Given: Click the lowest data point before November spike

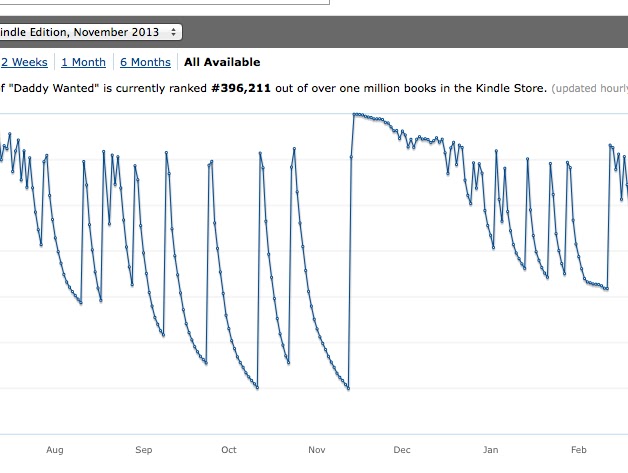Looking at the screenshot, I should (348, 388).
